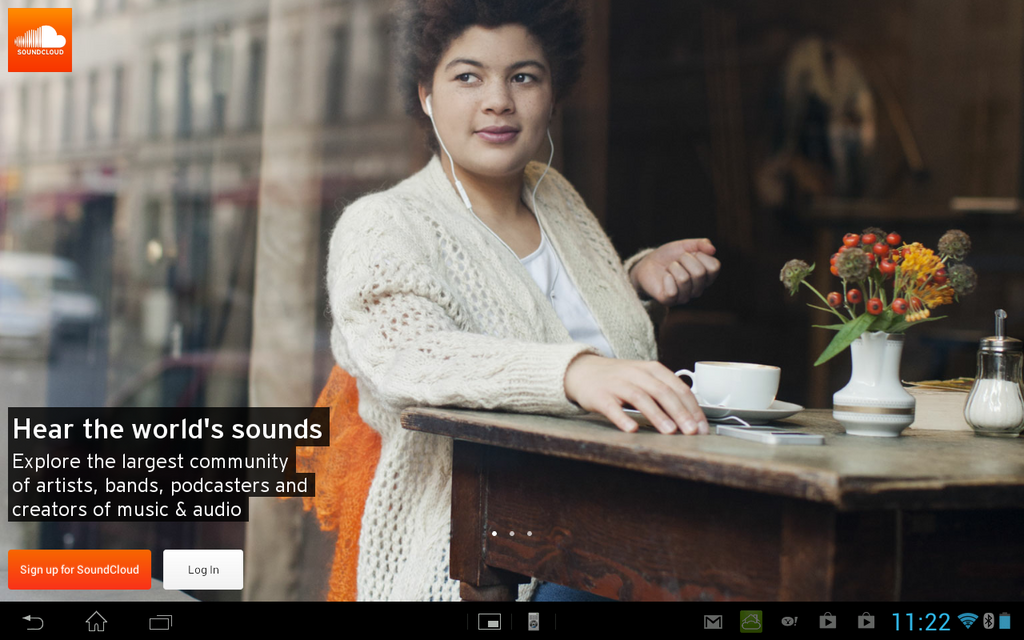Select the second page indicator dot
The image size is (1024, 640).
(512, 534)
